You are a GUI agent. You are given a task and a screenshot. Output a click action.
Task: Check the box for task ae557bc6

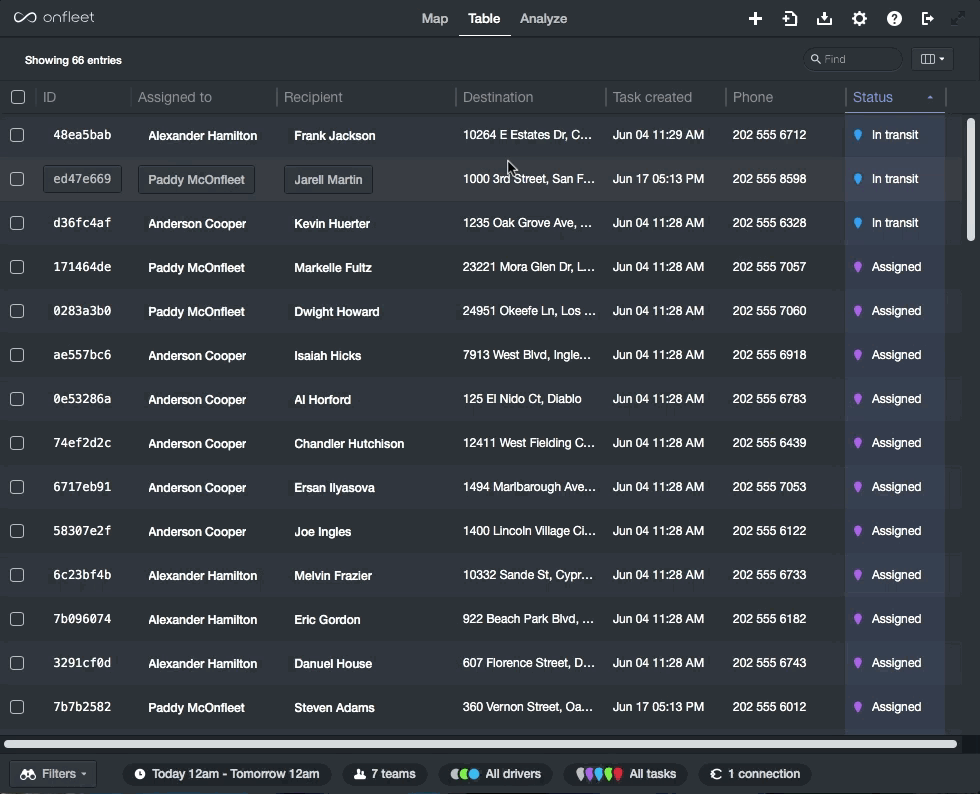[18, 355]
